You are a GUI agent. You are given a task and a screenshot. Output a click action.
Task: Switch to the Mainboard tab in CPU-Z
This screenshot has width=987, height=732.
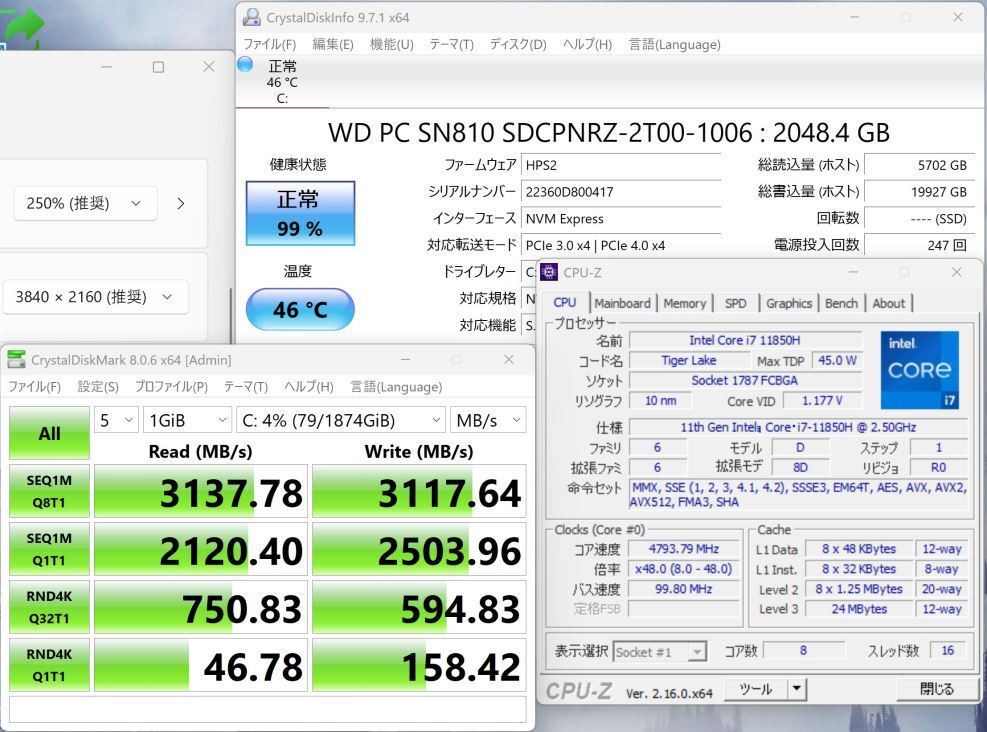click(x=623, y=303)
